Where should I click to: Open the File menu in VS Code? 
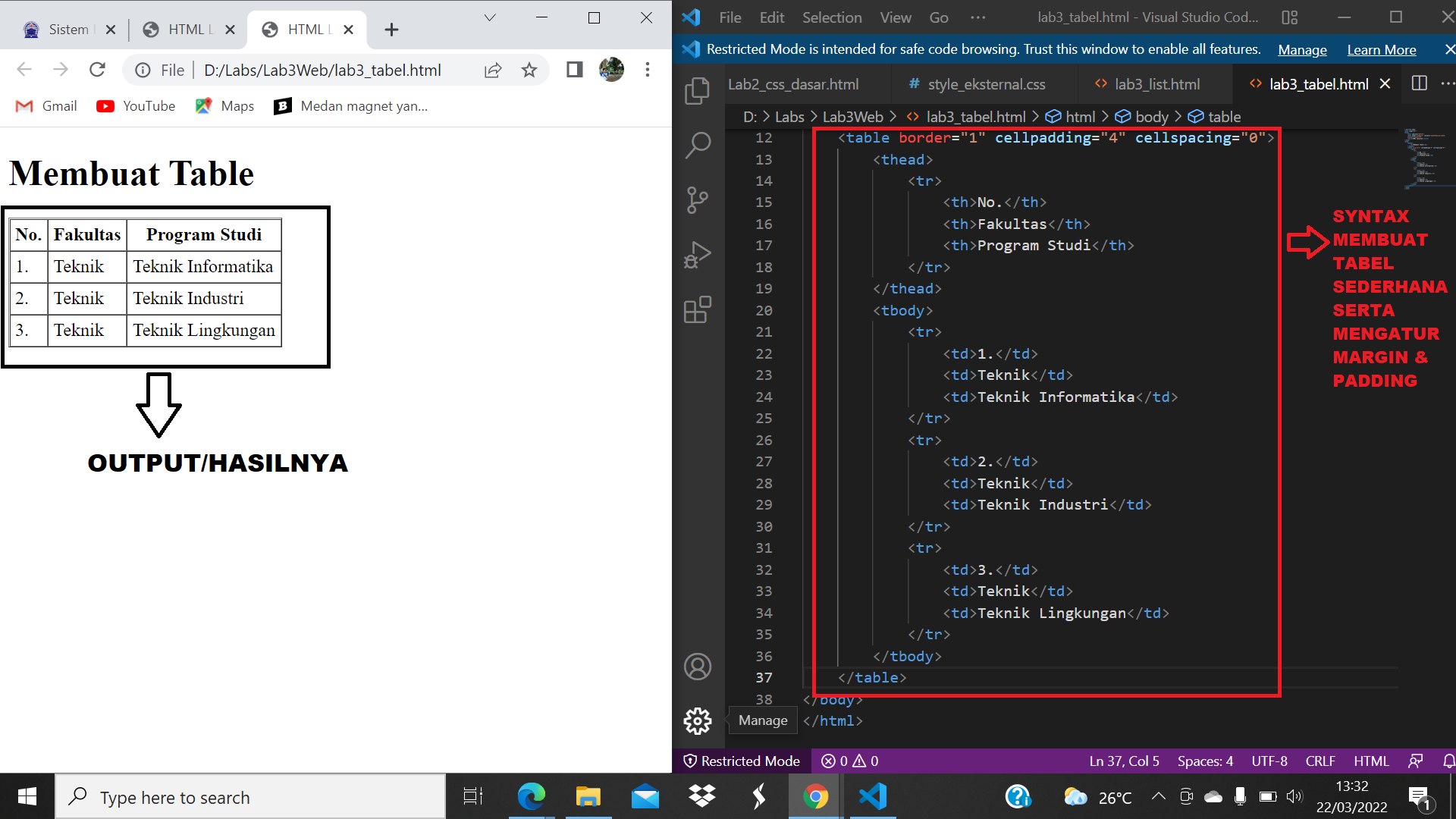[729, 17]
